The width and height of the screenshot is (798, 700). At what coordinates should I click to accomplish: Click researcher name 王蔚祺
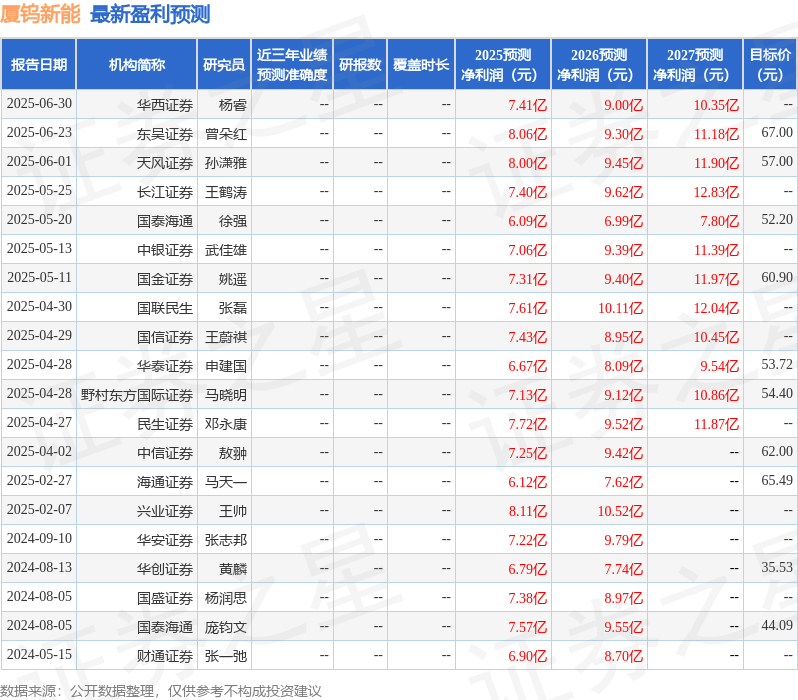[x=226, y=338]
